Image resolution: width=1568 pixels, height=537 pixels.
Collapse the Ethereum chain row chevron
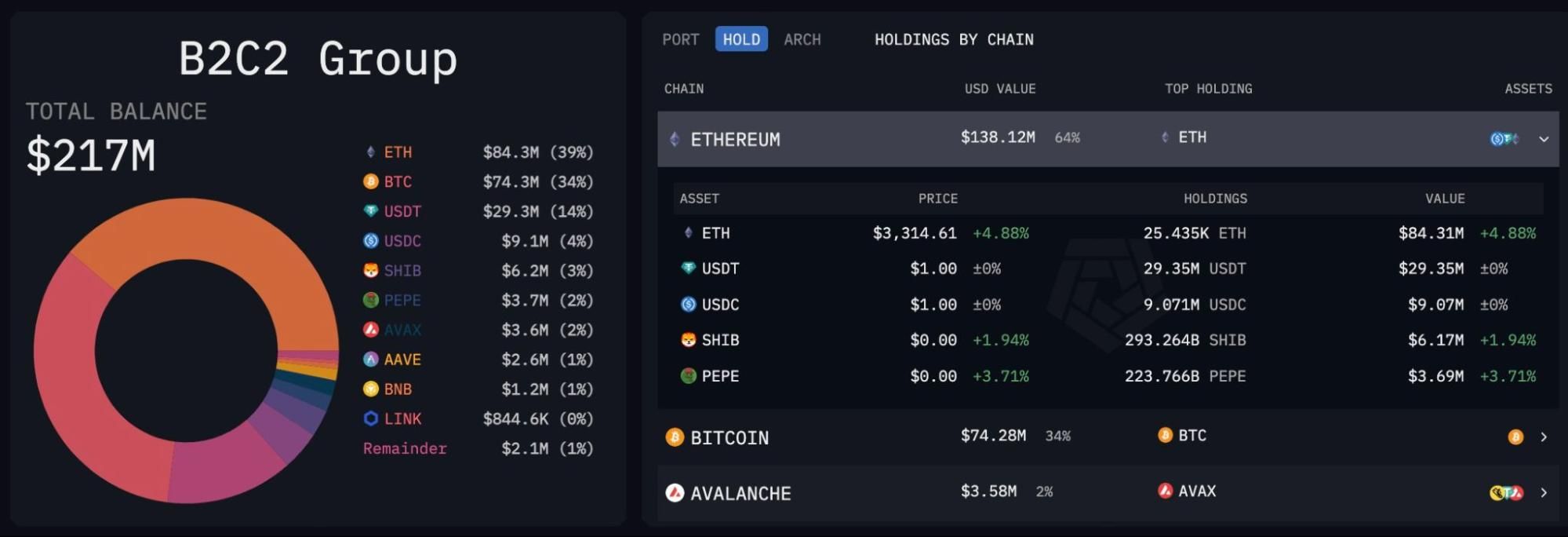click(1544, 139)
